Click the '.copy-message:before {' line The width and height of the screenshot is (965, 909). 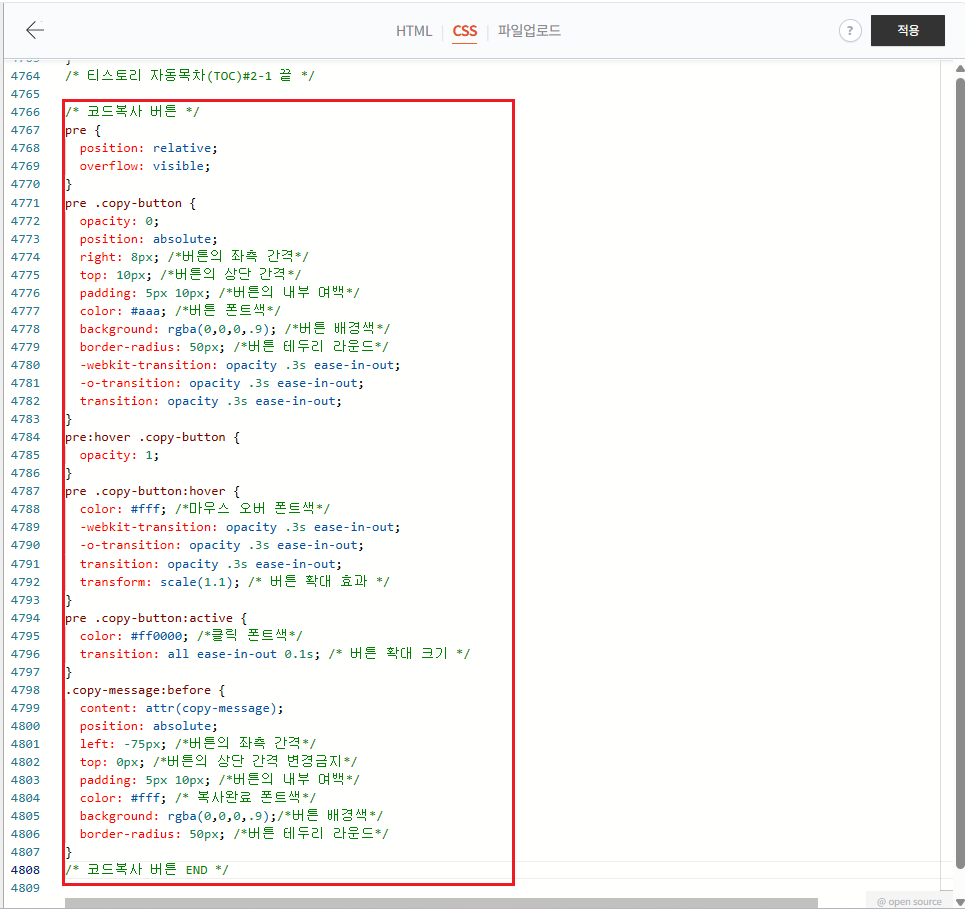145,690
